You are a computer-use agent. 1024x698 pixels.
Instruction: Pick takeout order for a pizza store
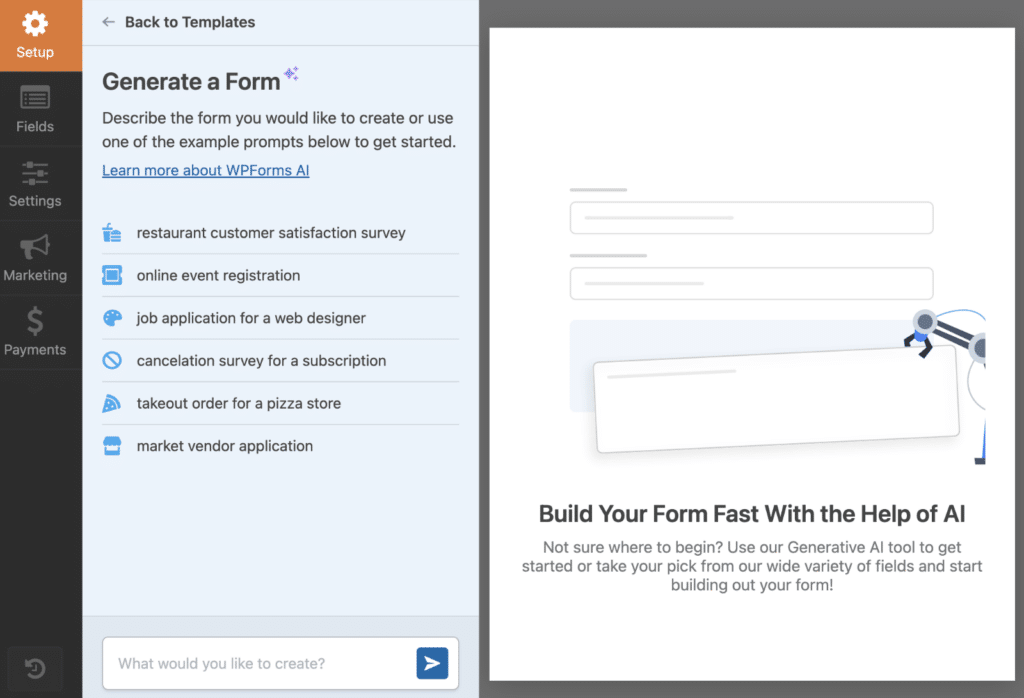(281, 404)
